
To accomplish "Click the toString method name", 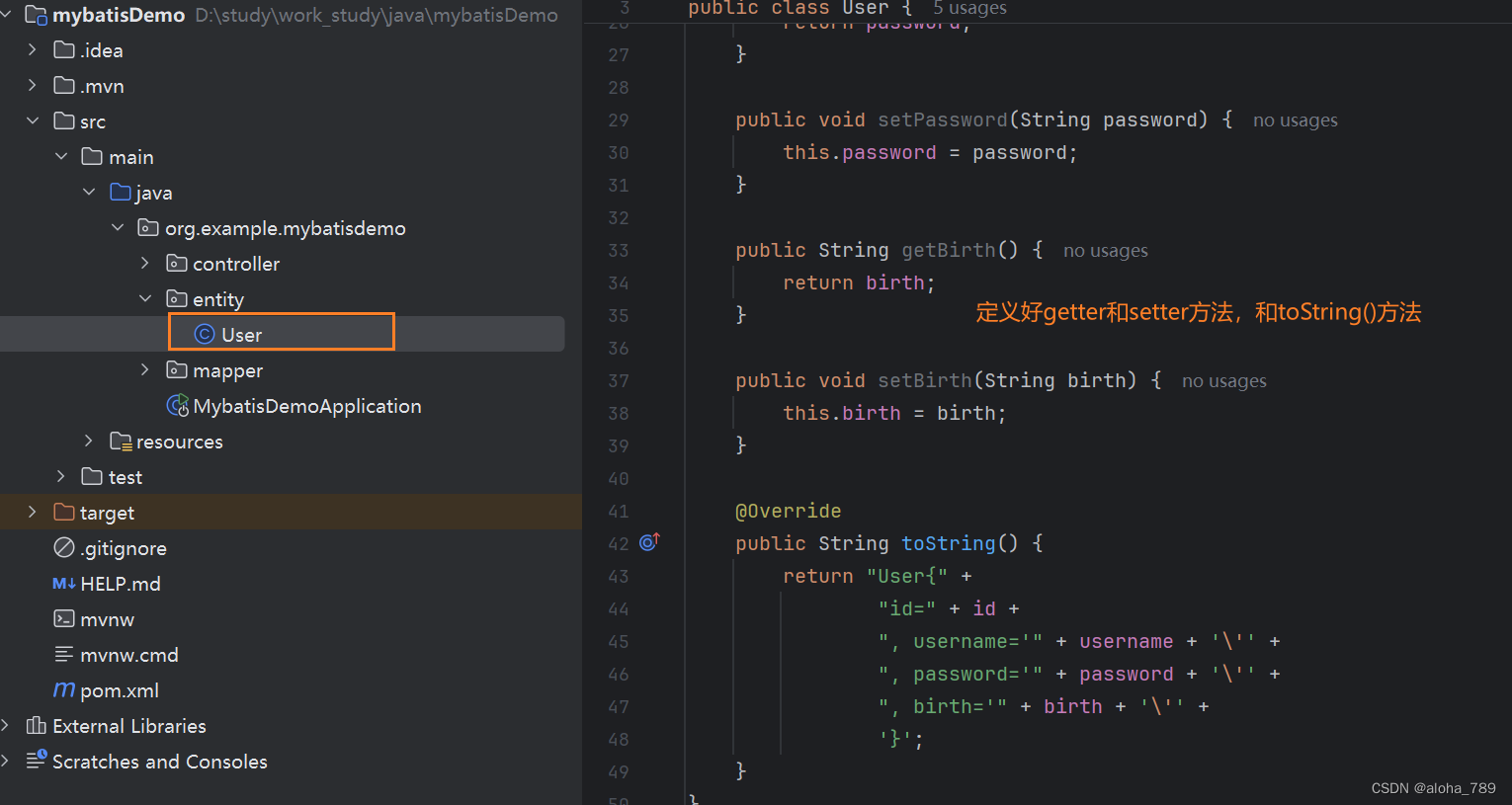I will tap(949, 543).
